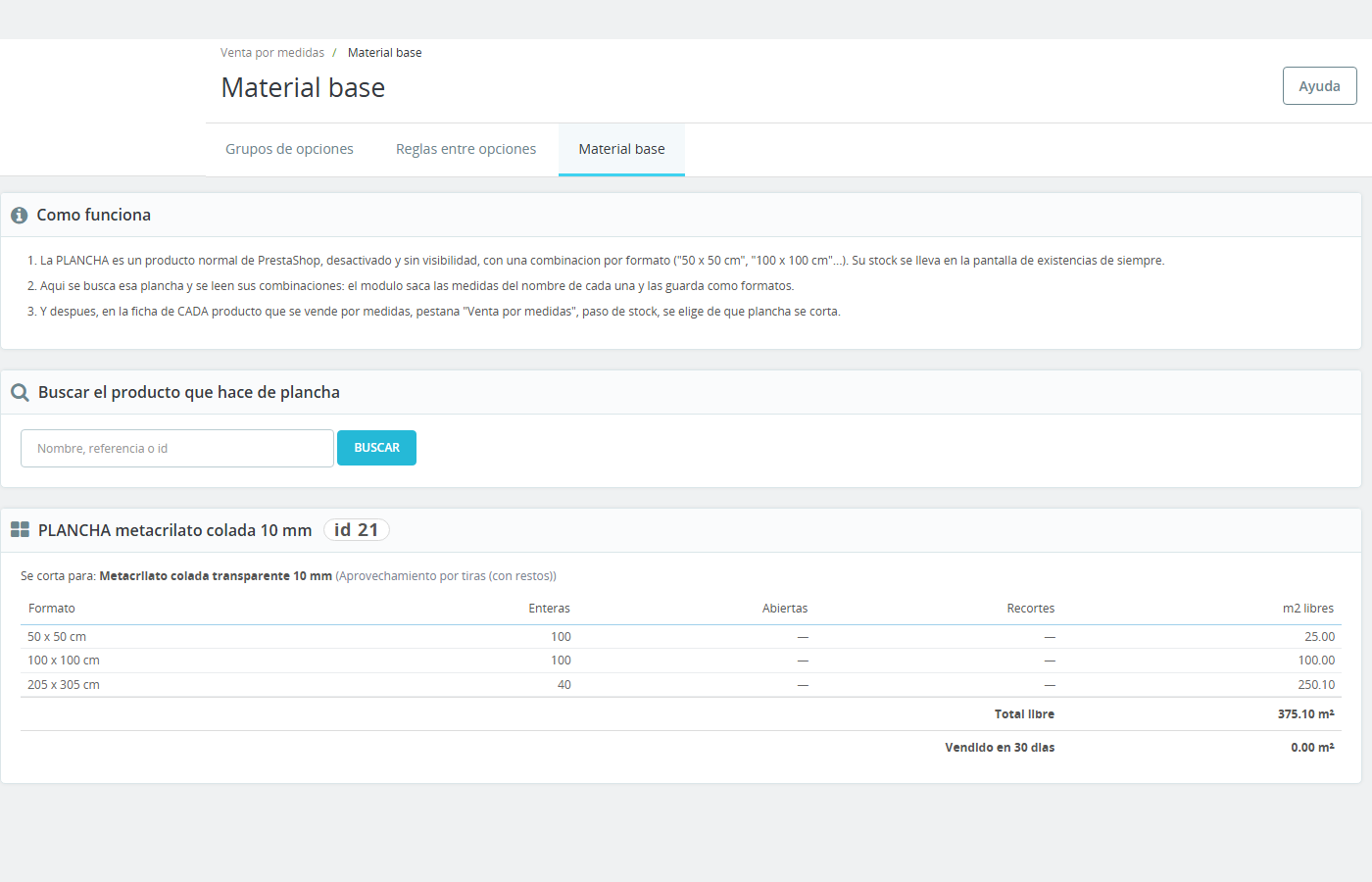This screenshot has height=882, width=1372.
Task: Click the PLANCHA metacrilato colada 10 mm title
Action: [x=174, y=530]
